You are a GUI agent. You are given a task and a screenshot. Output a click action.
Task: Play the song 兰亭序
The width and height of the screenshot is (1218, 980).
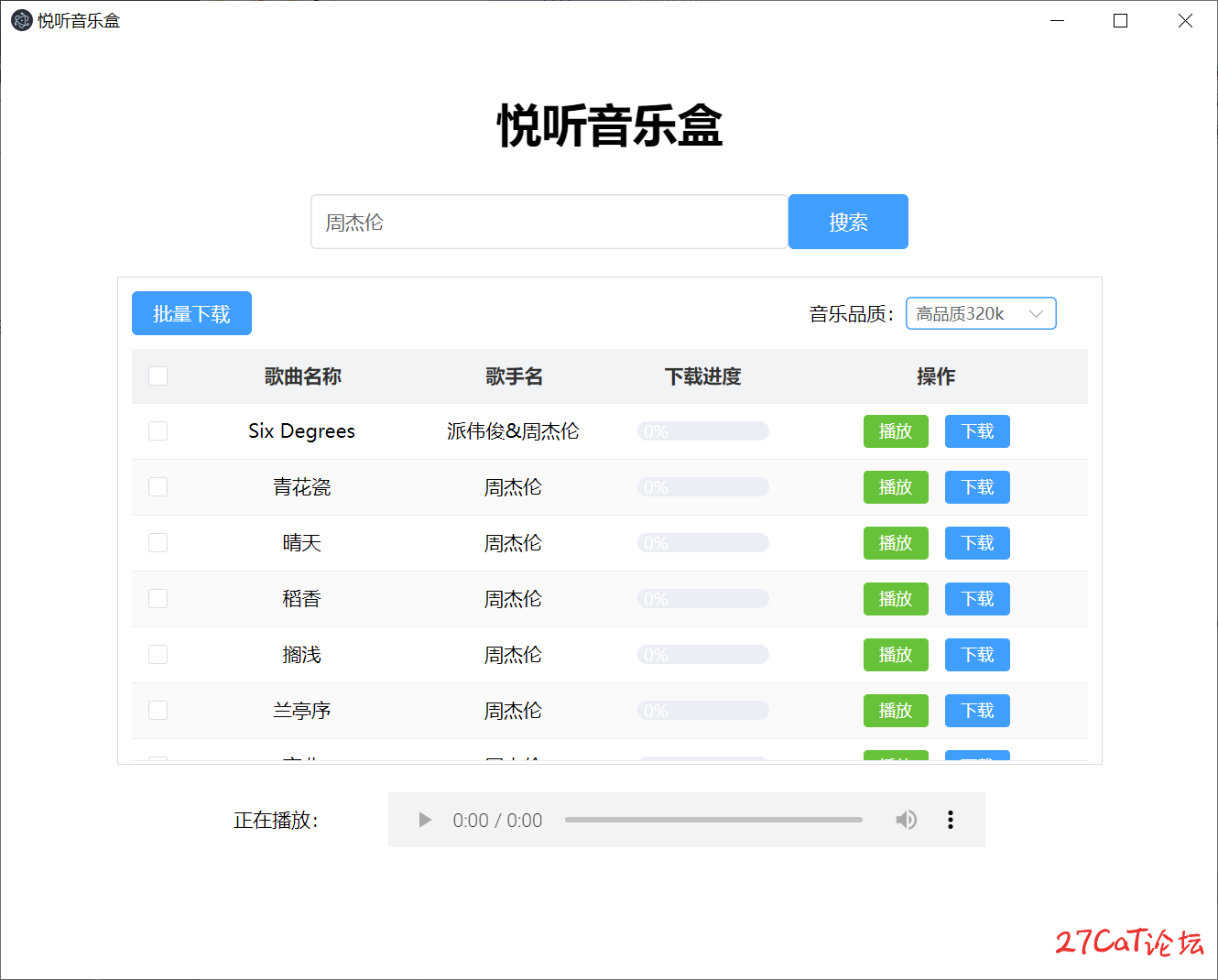(896, 711)
